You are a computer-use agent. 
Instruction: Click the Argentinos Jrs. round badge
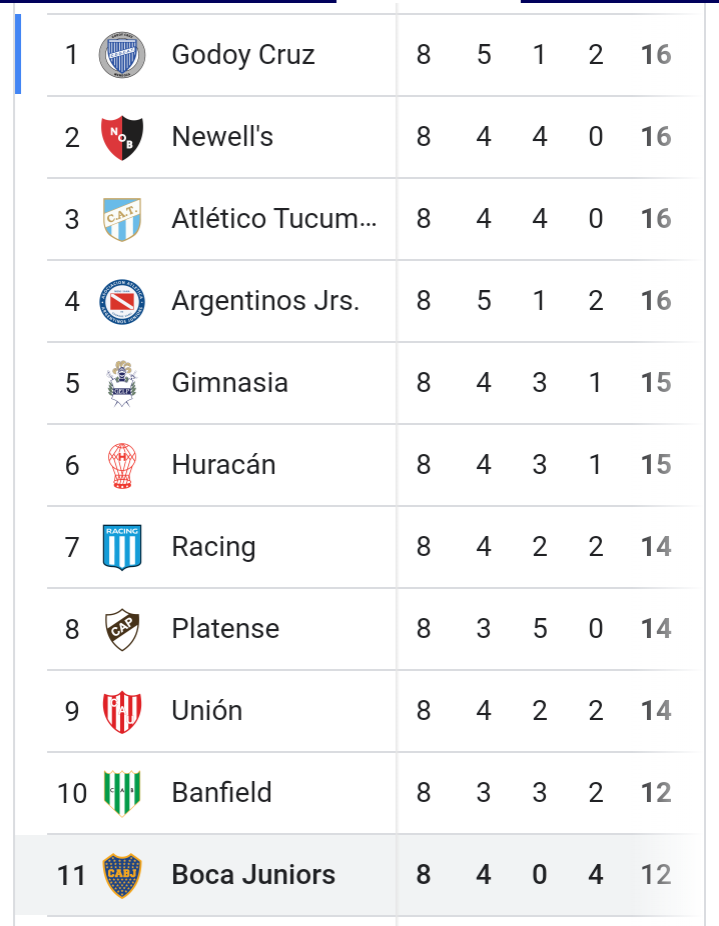122,301
